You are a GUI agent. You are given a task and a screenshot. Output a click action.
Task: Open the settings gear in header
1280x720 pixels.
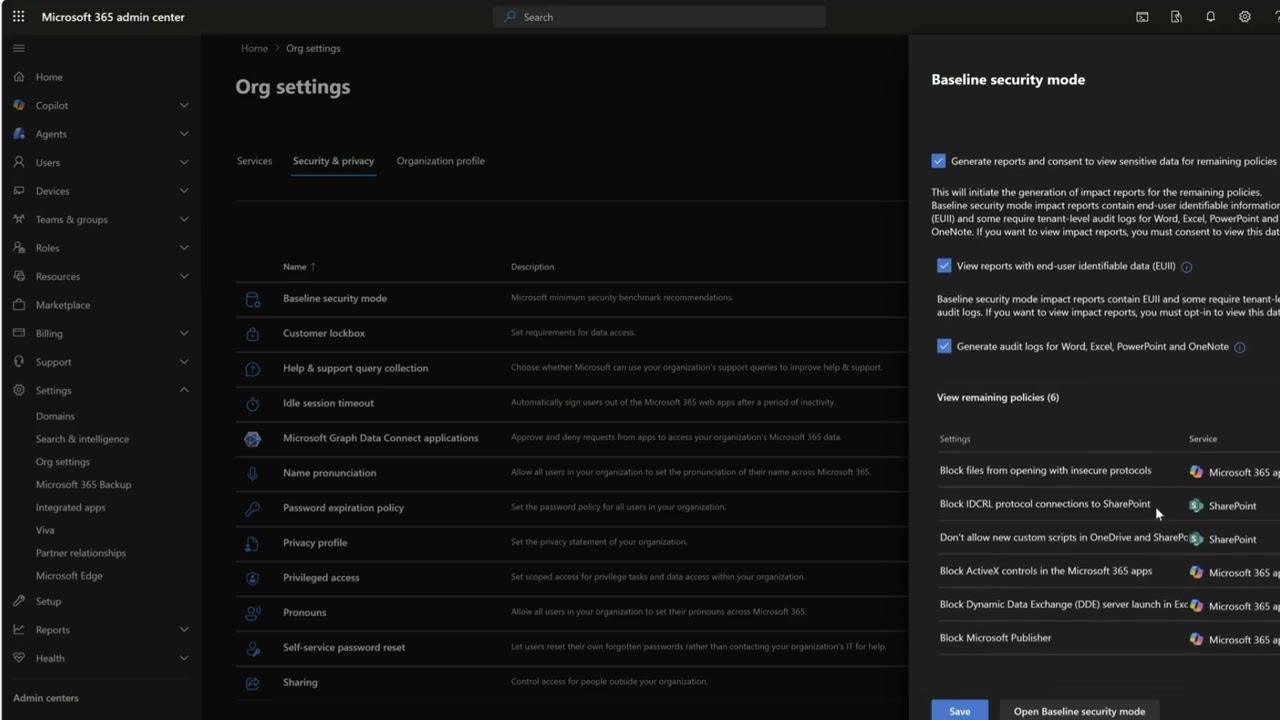pos(1244,17)
